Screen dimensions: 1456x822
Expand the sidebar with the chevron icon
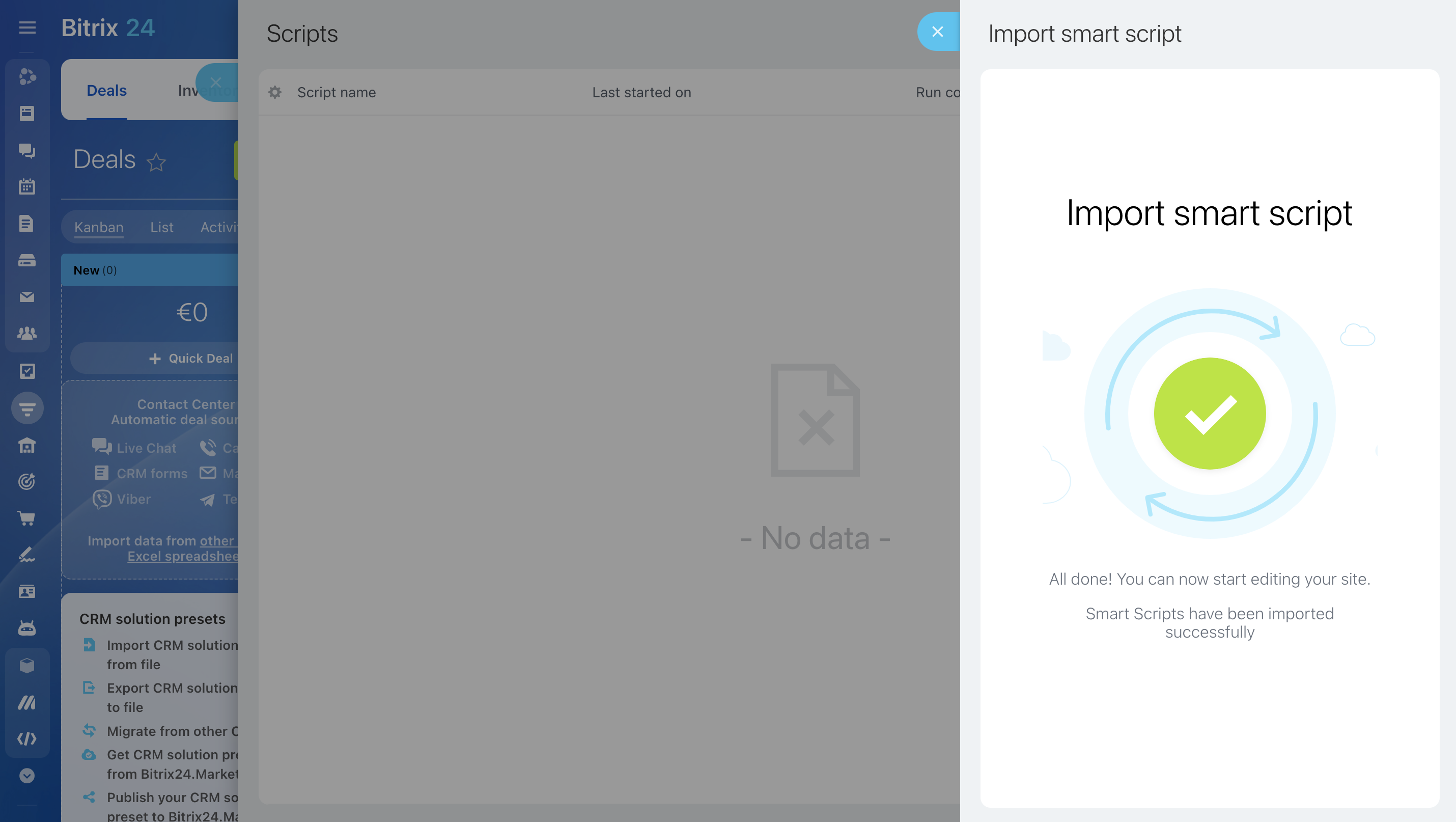coord(27,776)
